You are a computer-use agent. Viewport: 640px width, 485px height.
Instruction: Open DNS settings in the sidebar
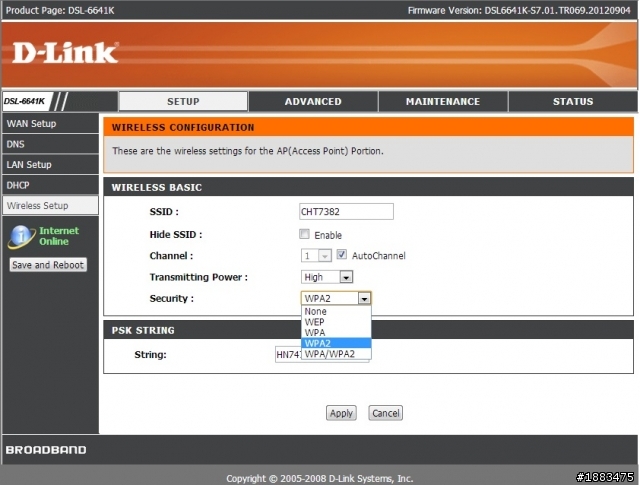(50, 144)
